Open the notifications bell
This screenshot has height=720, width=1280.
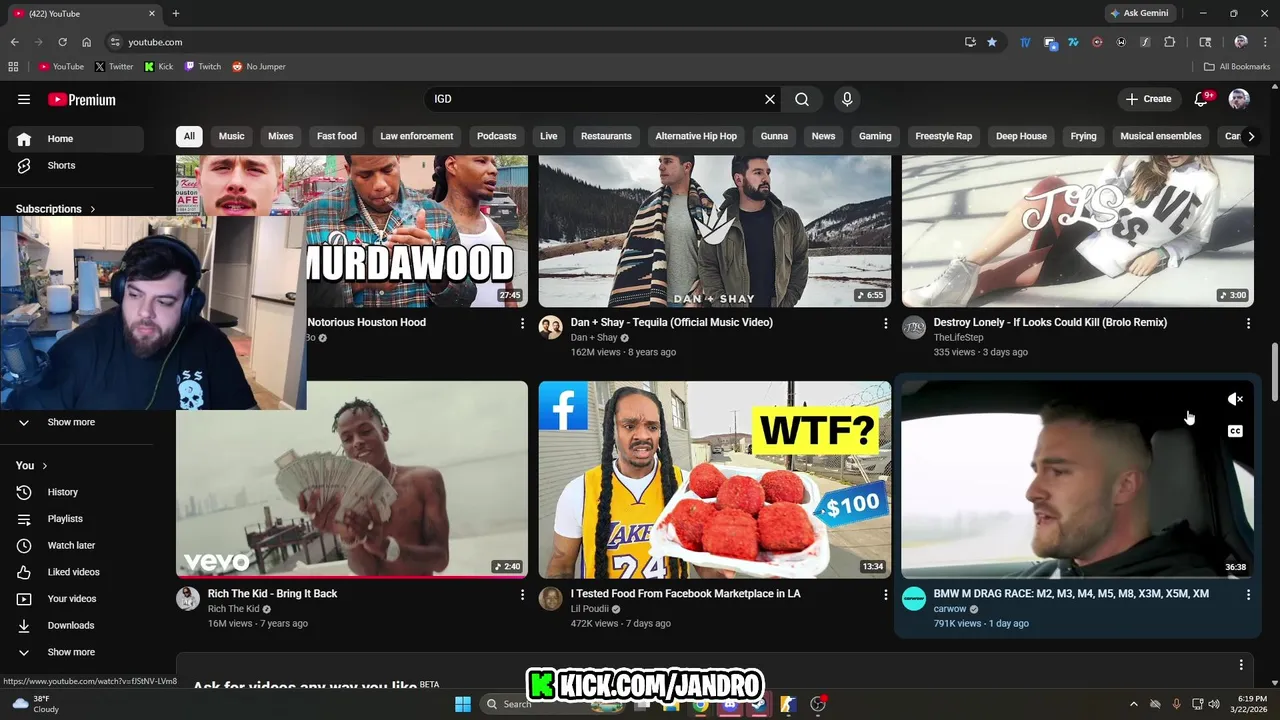click(1203, 99)
